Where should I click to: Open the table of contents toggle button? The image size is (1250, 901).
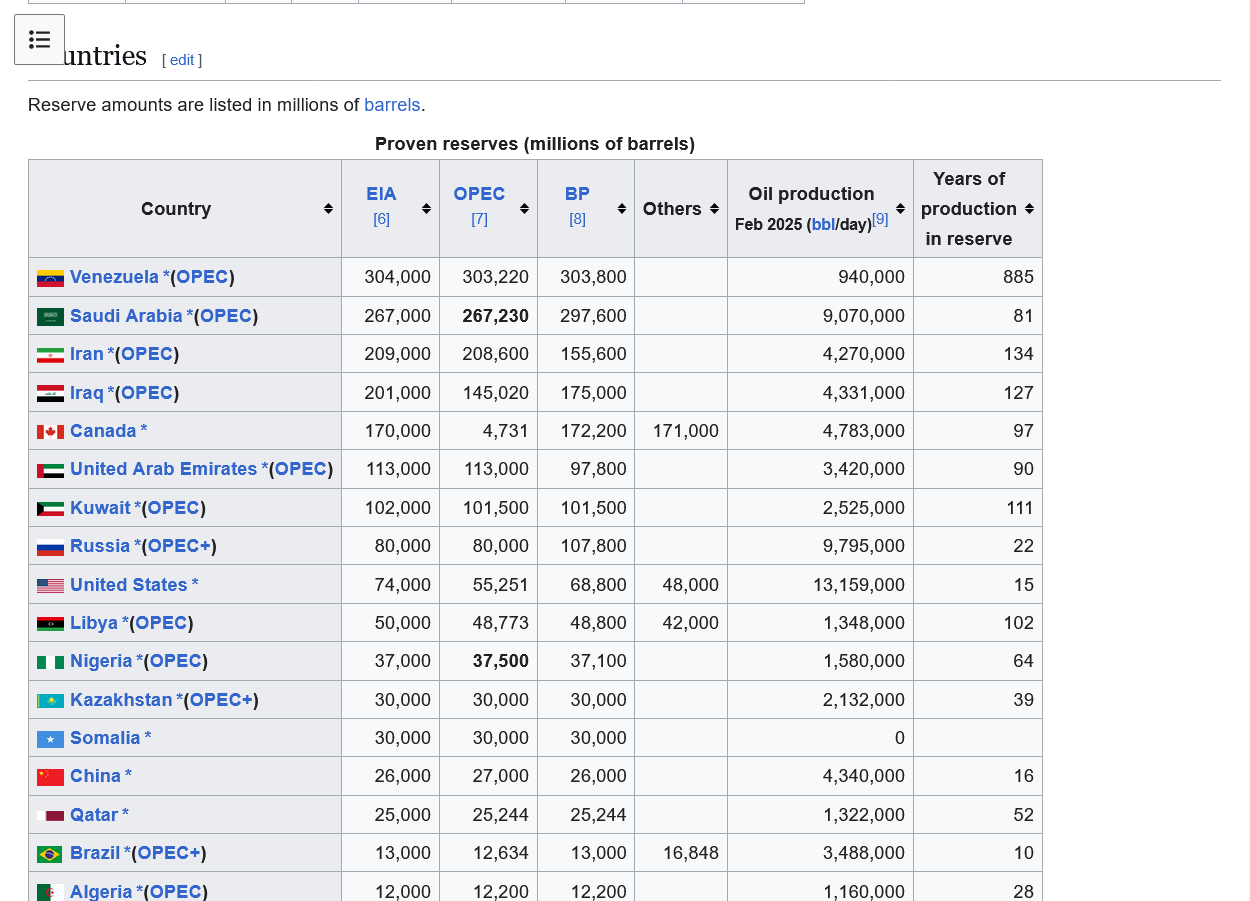(x=39, y=40)
